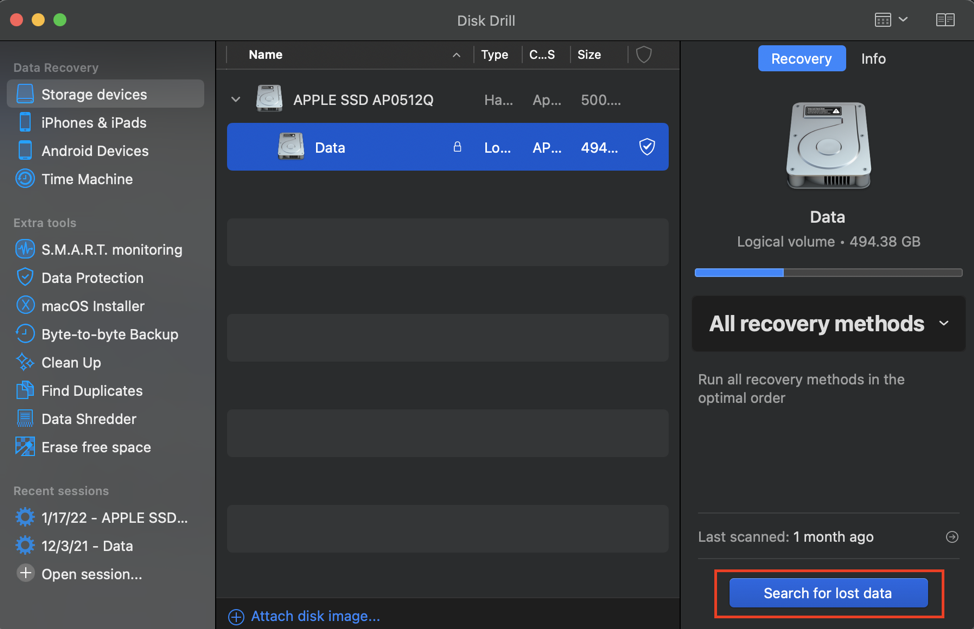Image resolution: width=974 pixels, height=629 pixels.
Task: Switch to Info tab
Action: click(873, 58)
